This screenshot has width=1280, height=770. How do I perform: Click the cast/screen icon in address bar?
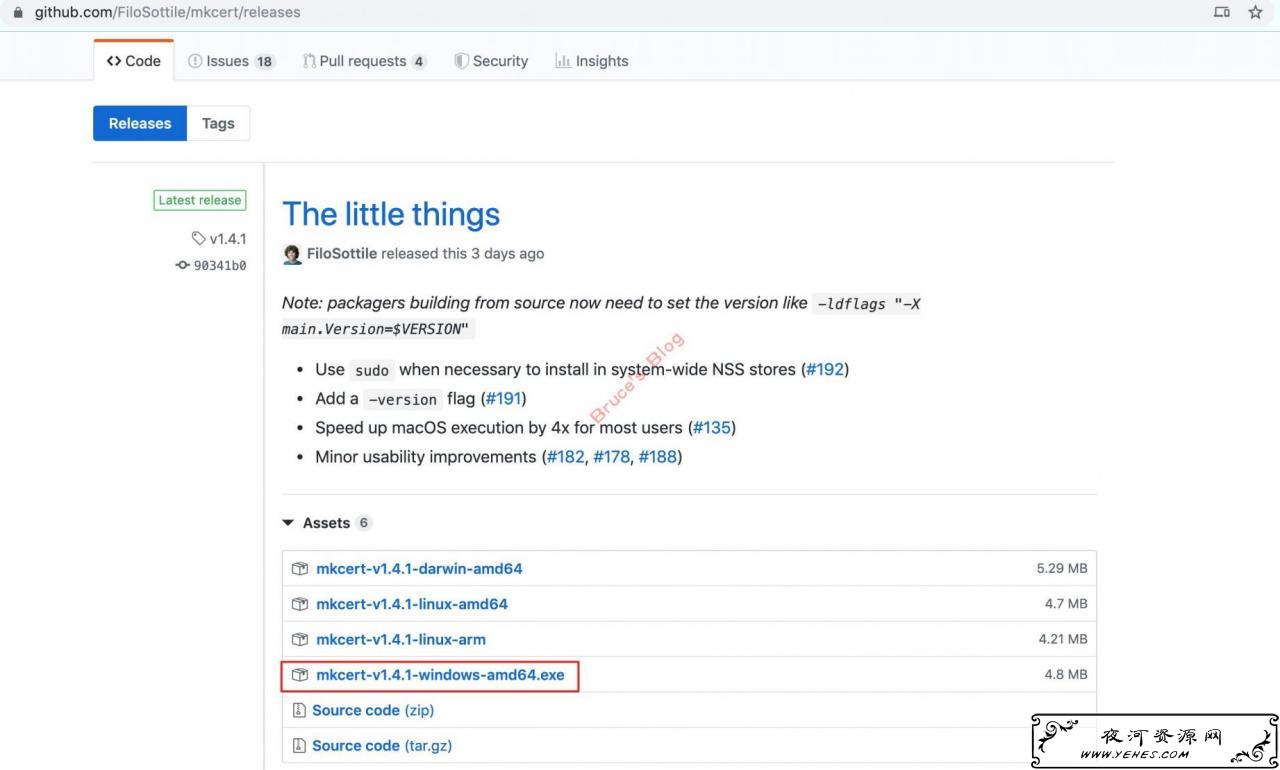tap(1221, 12)
